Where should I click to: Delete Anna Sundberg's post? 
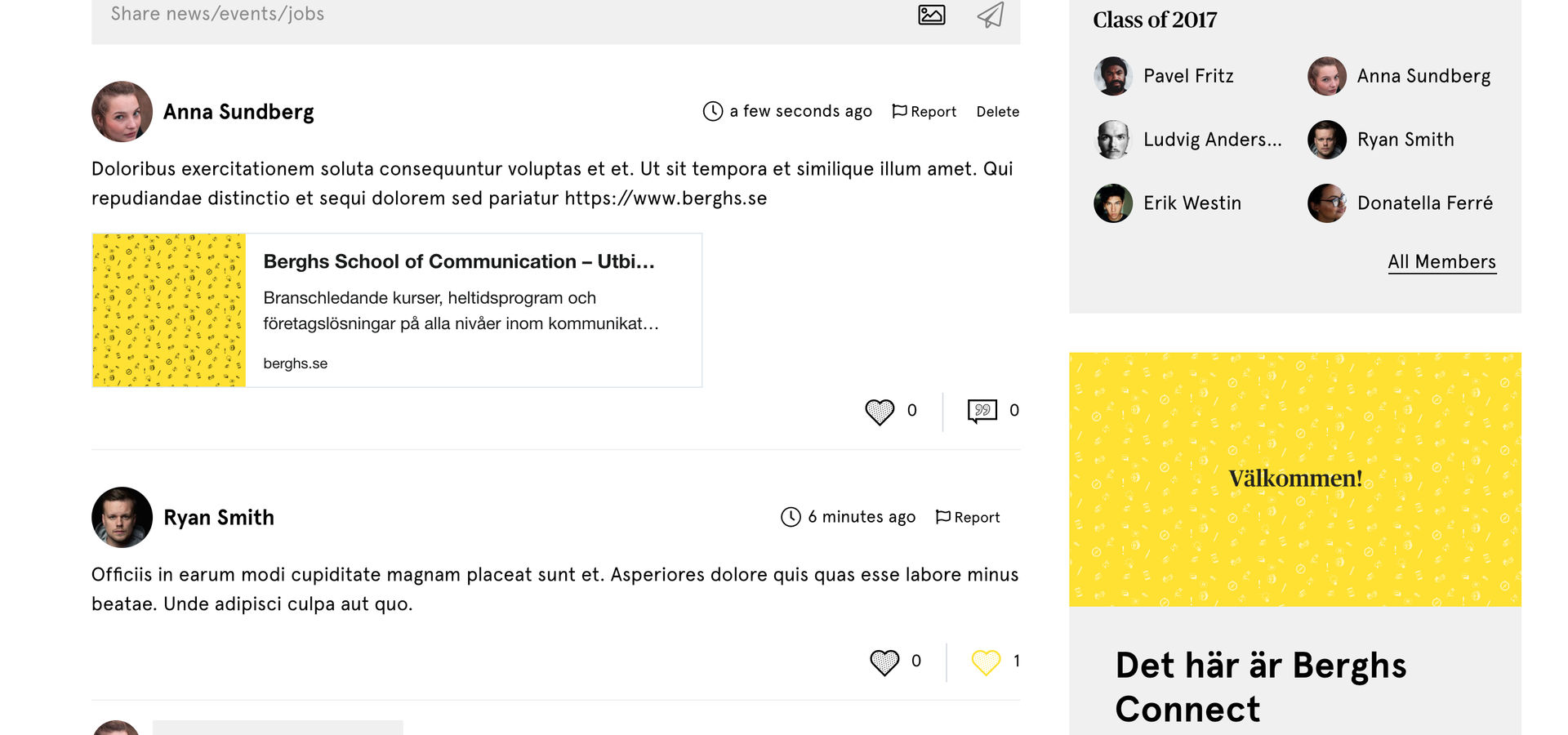click(997, 112)
